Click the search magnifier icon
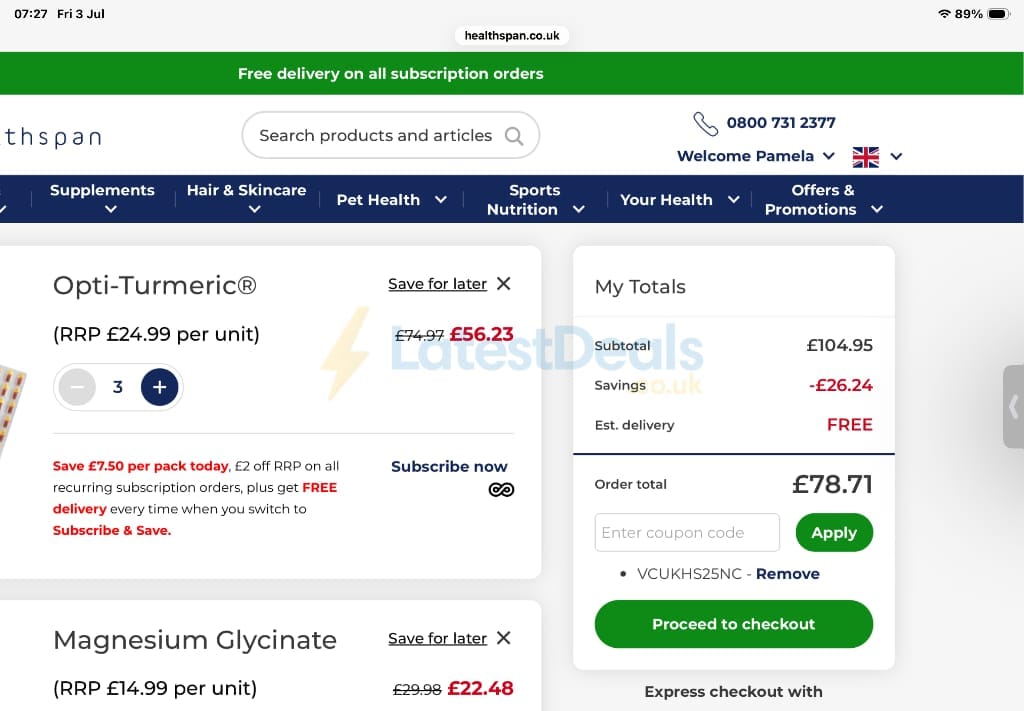 514,136
